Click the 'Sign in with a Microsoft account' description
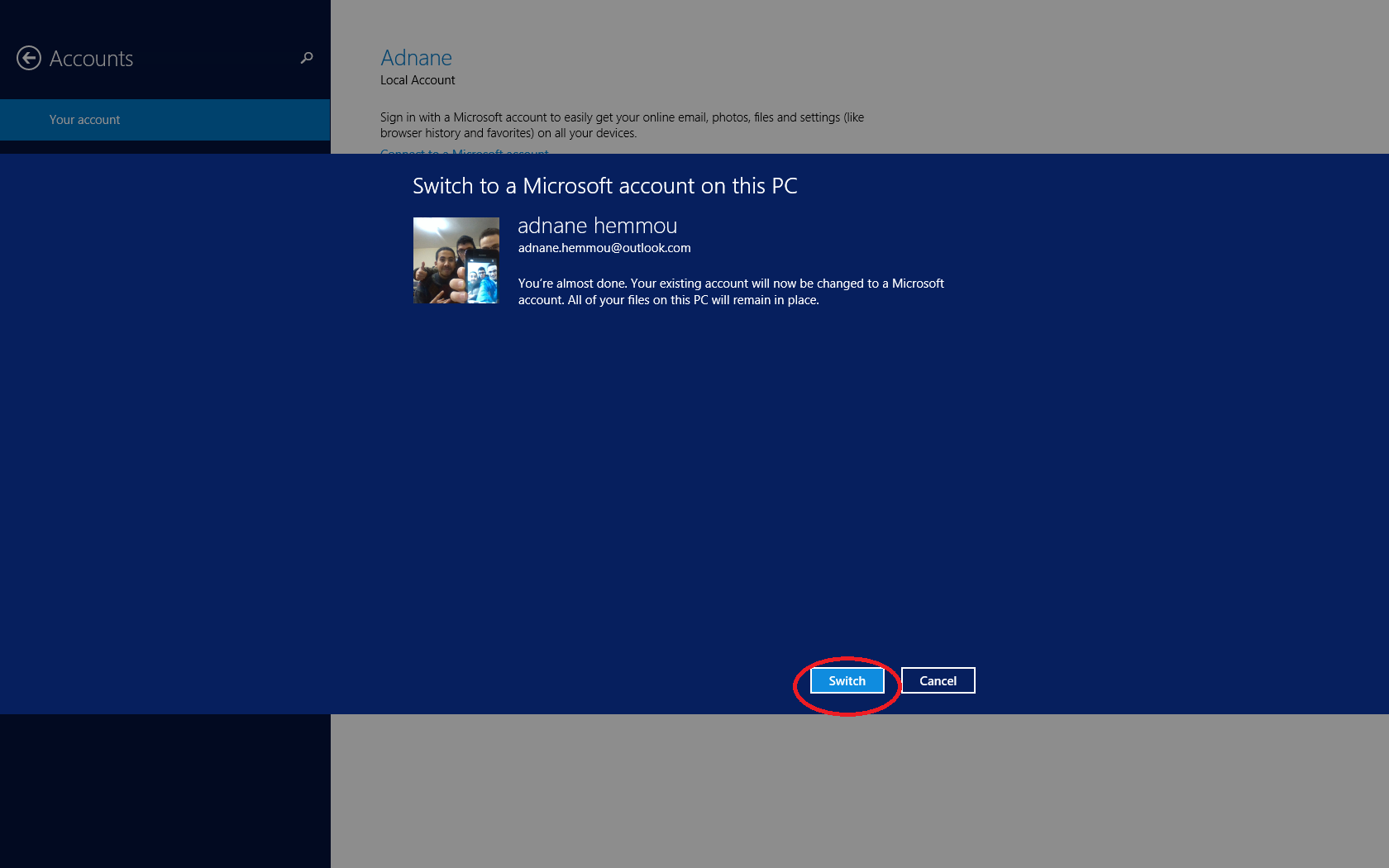 pyautogui.click(x=622, y=125)
